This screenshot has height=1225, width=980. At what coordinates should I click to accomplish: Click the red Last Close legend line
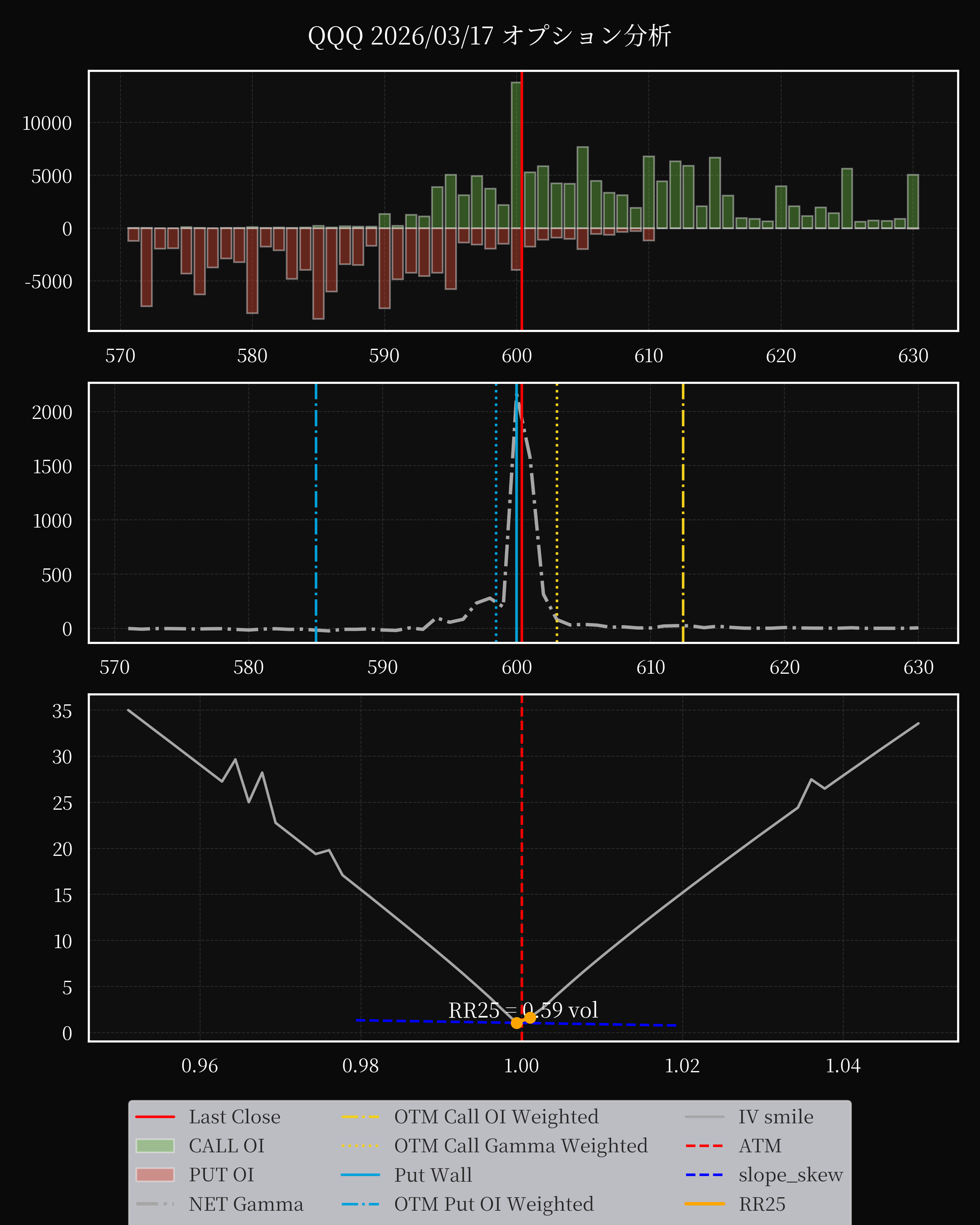pyautogui.click(x=155, y=1116)
